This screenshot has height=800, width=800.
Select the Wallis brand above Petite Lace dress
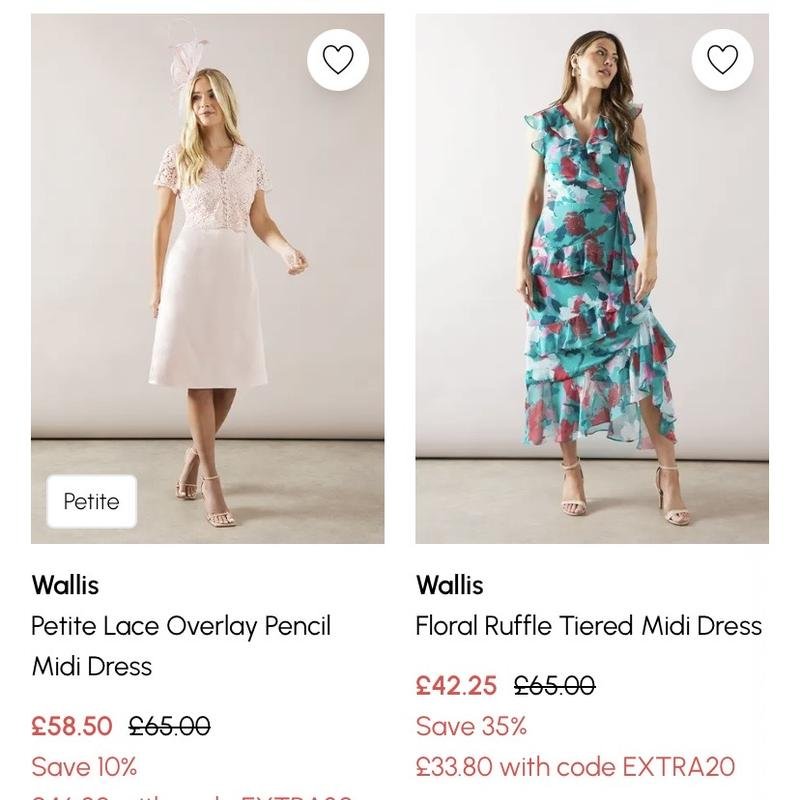click(x=65, y=585)
